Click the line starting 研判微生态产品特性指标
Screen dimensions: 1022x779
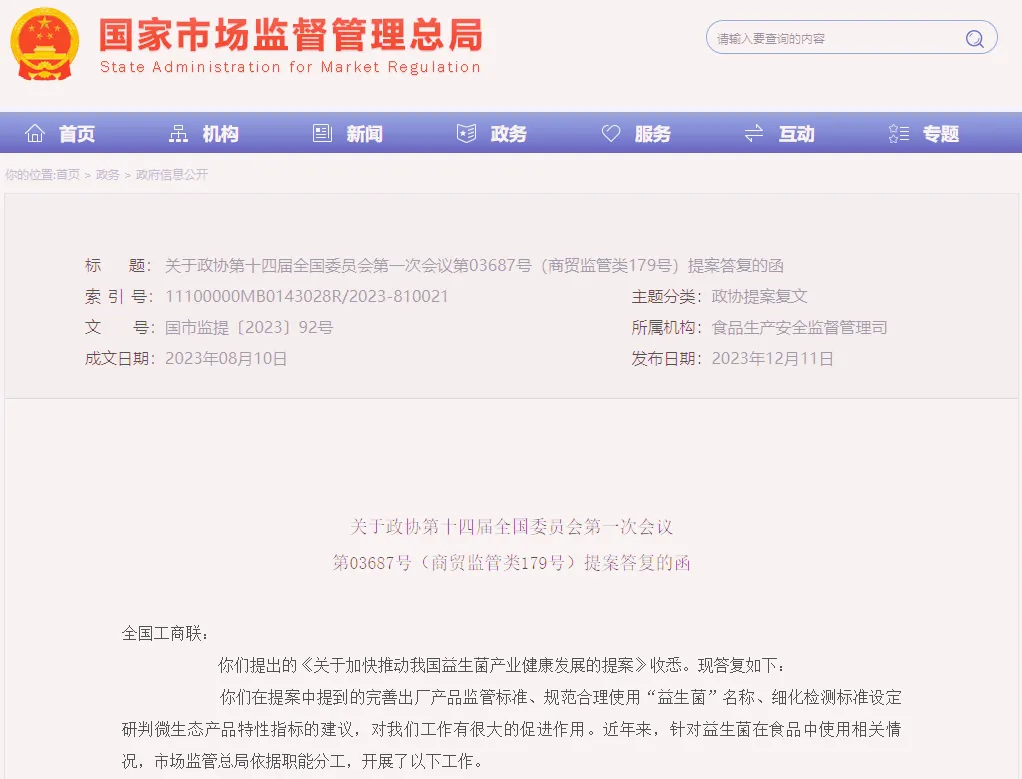(x=512, y=729)
